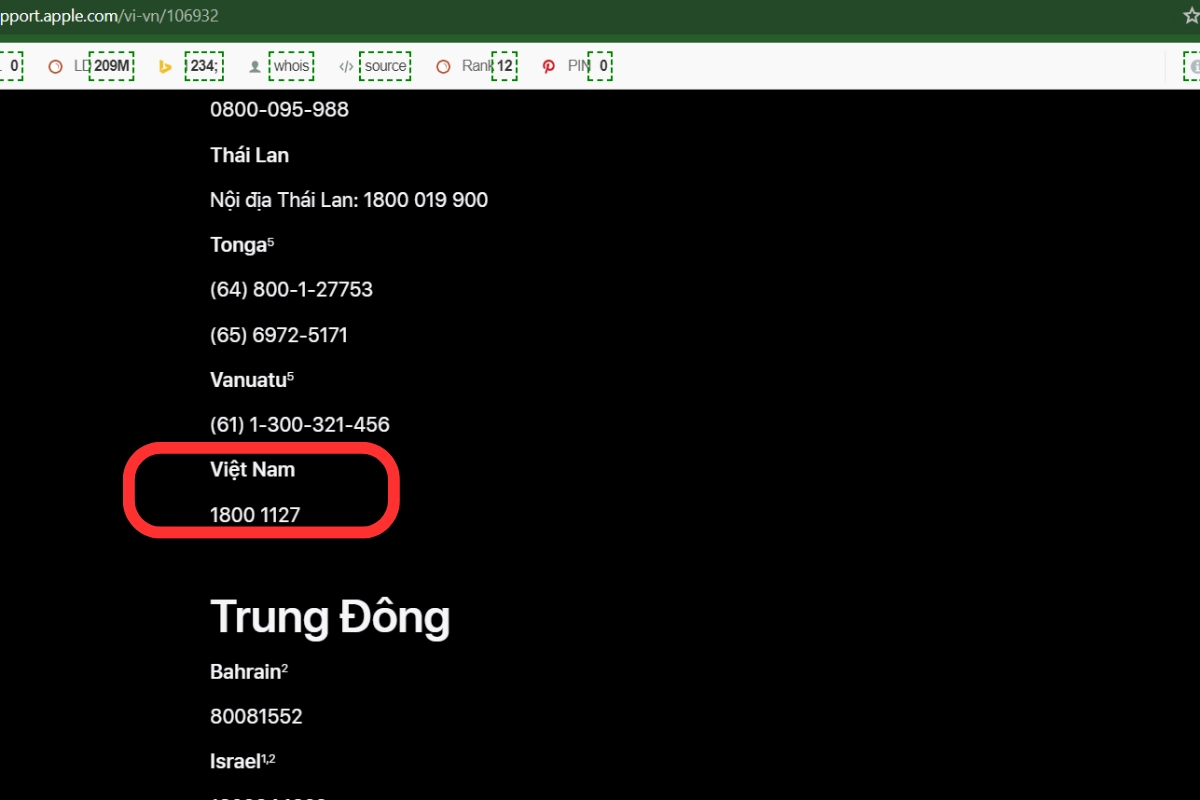
Task: Click the Pinterest PIN icon
Action: pos(548,67)
